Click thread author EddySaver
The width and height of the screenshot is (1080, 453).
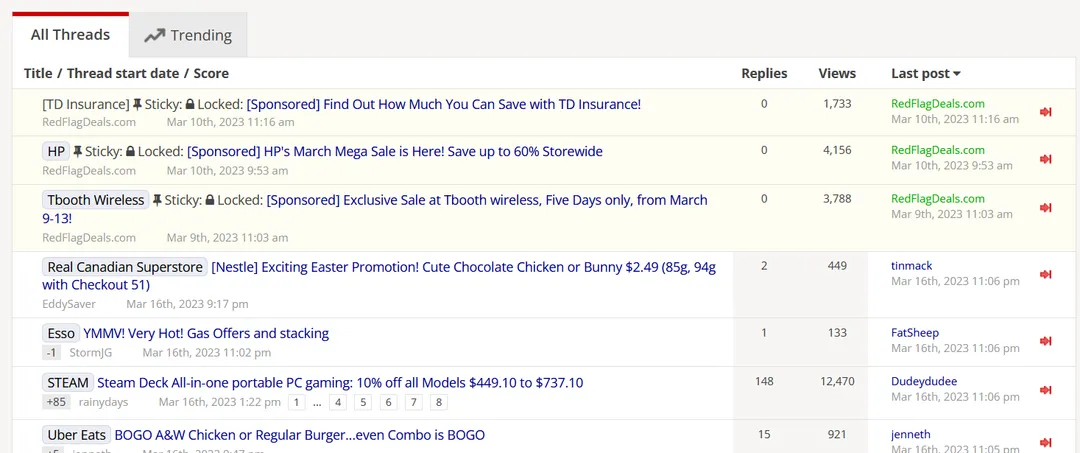[69, 304]
